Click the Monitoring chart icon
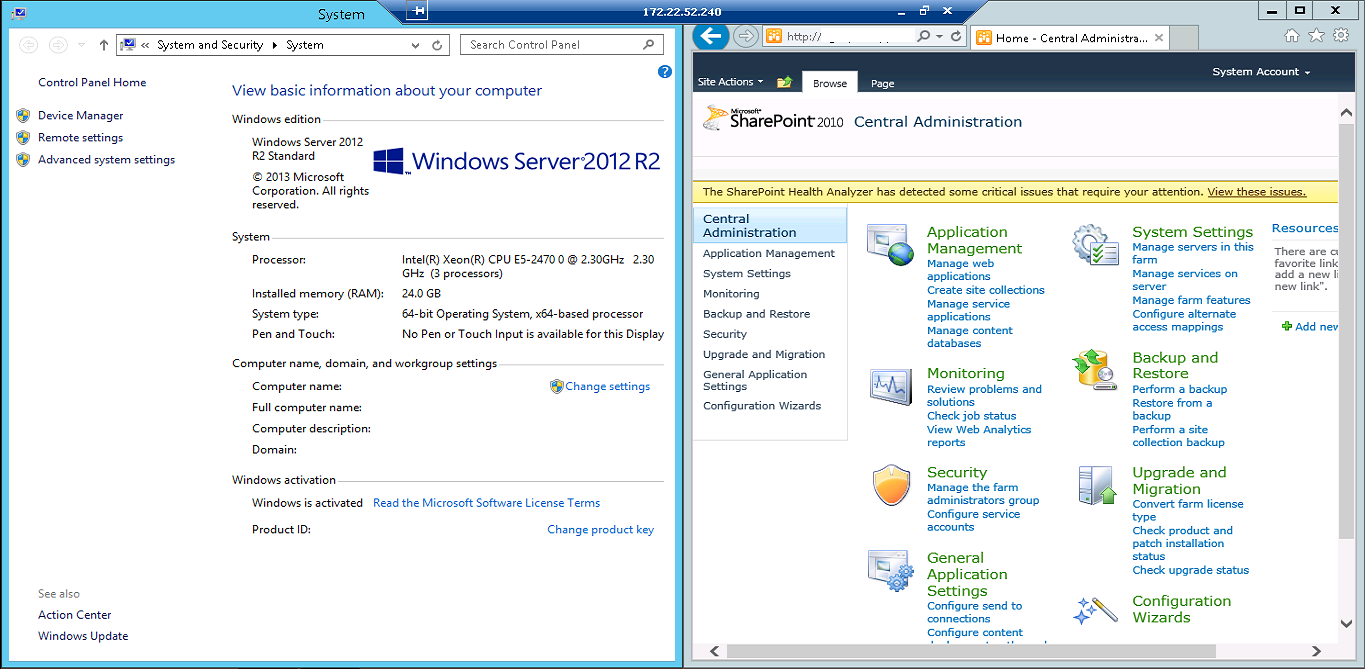The height and width of the screenshot is (669, 1365). 890,387
